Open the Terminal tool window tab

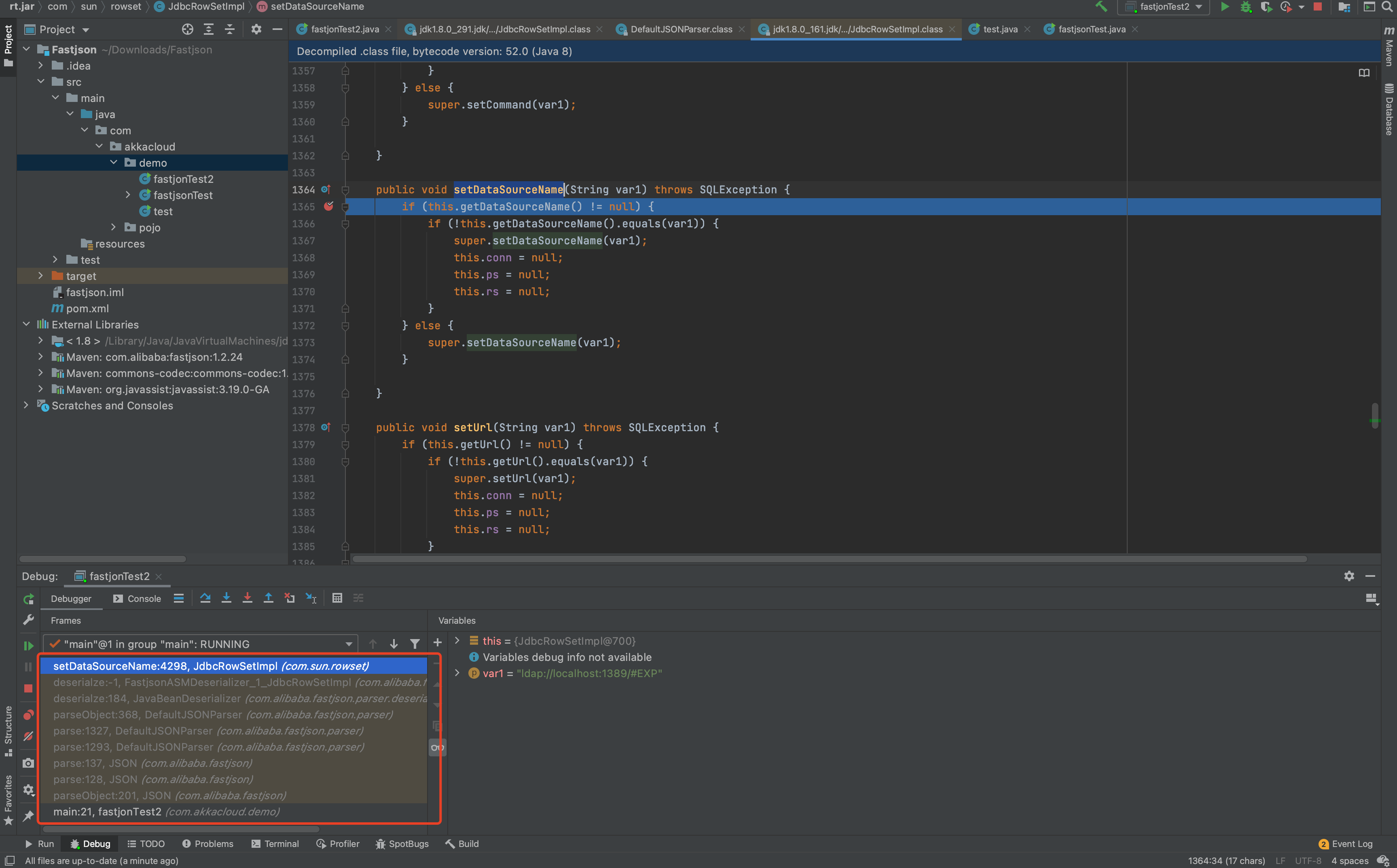[275, 843]
